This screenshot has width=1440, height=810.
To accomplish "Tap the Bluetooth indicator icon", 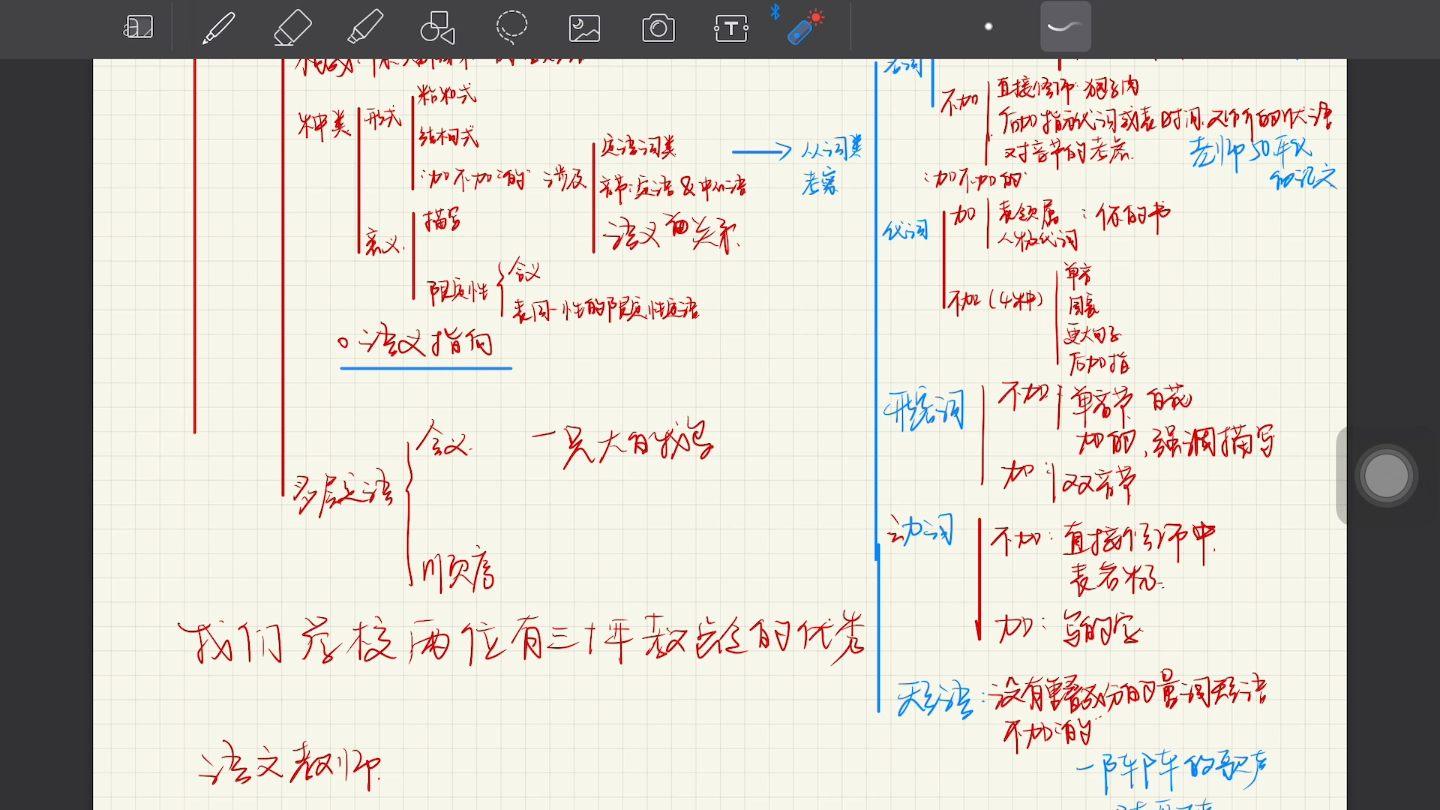I will (774, 12).
